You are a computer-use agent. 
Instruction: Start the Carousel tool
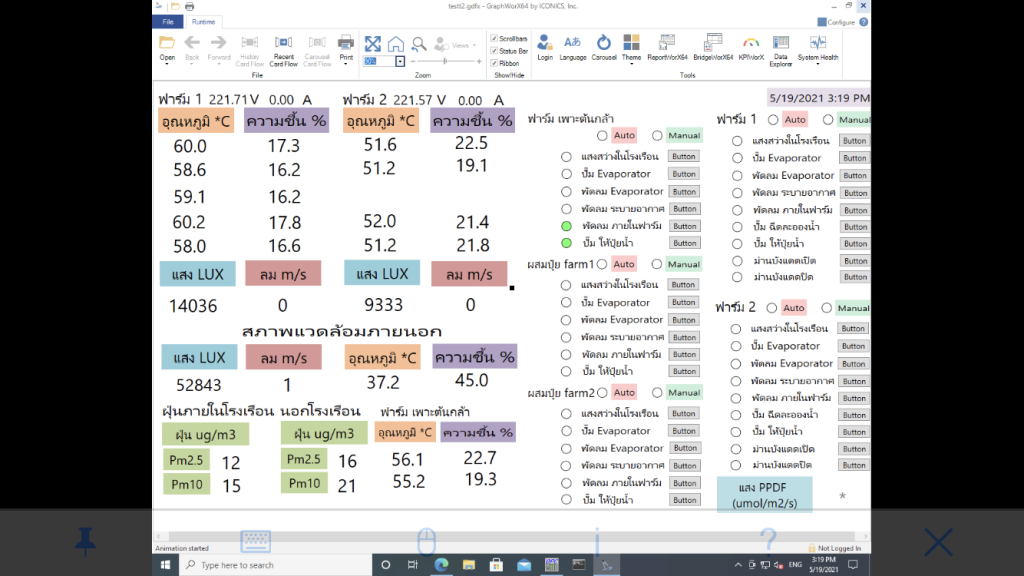[x=603, y=48]
